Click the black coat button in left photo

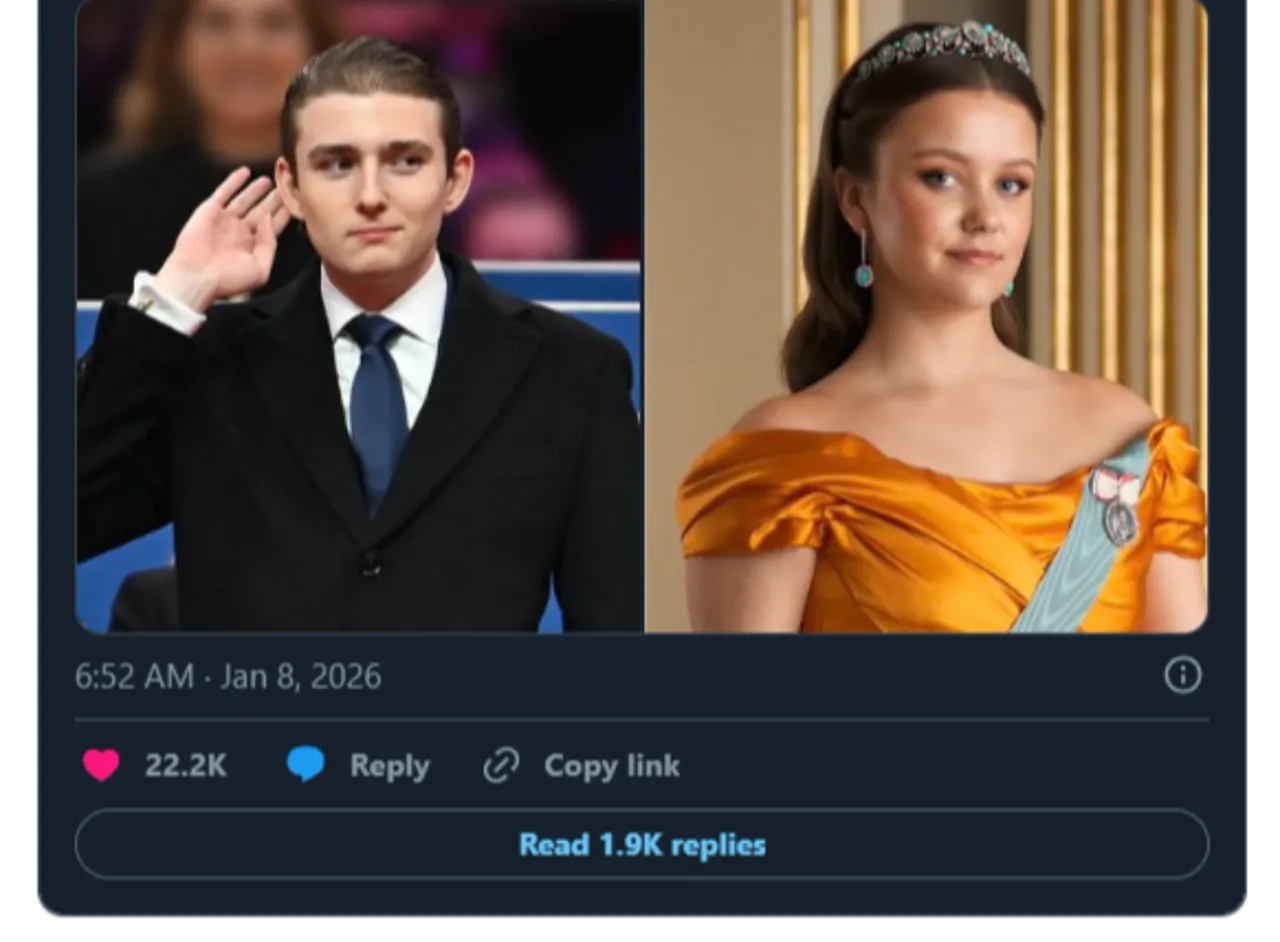click(x=371, y=563)
